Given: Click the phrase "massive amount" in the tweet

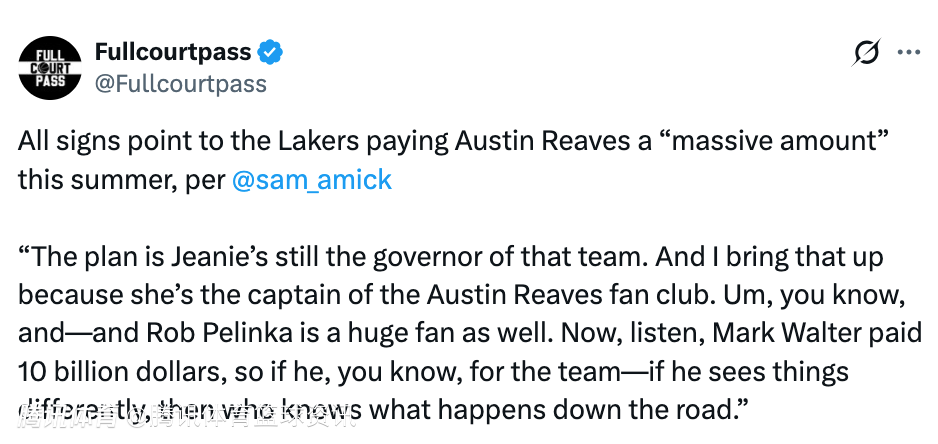Looking at the screenshot, I should (775, 141).
